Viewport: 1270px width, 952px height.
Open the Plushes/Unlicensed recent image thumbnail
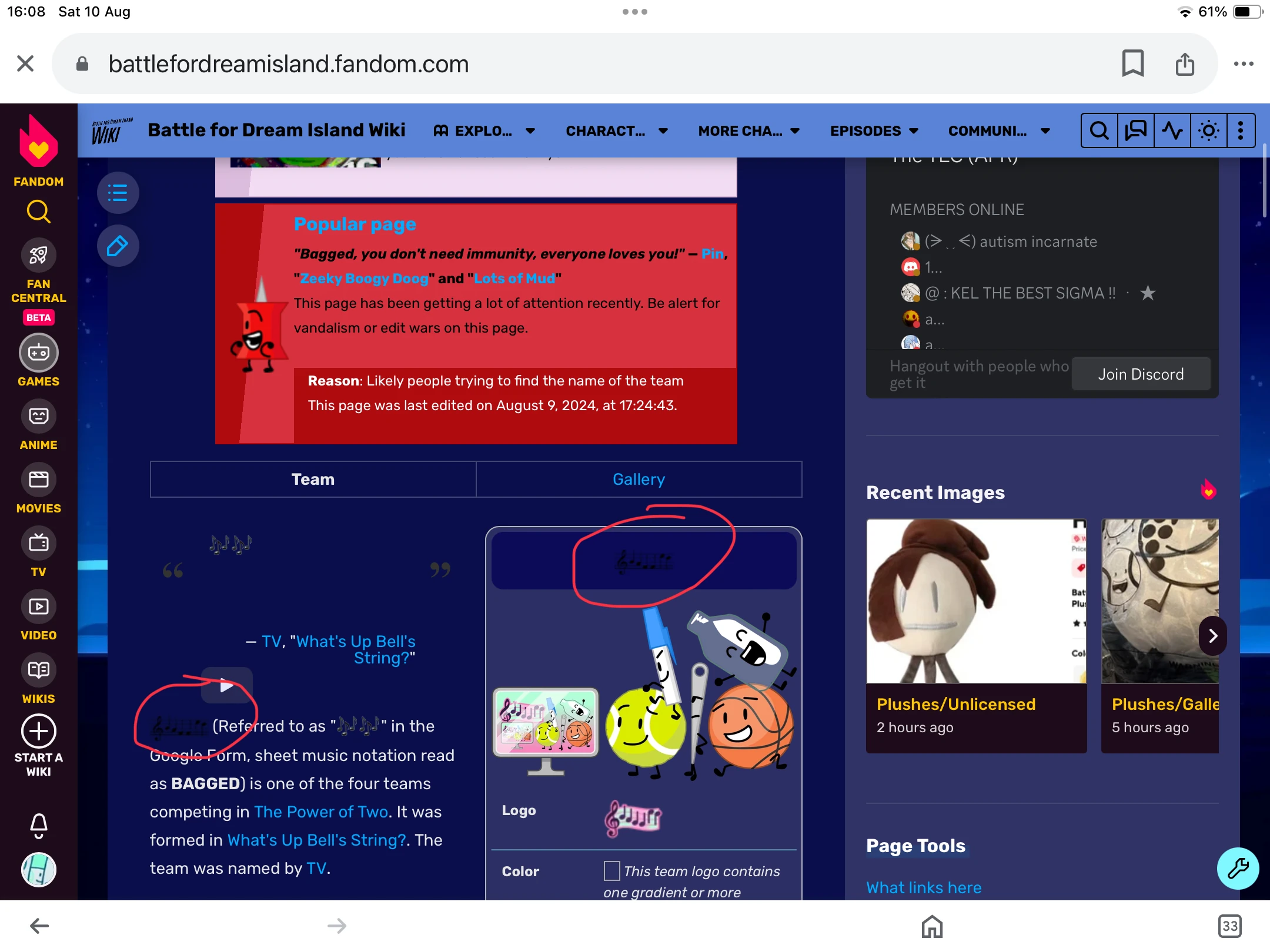click(x=976, y=601)
